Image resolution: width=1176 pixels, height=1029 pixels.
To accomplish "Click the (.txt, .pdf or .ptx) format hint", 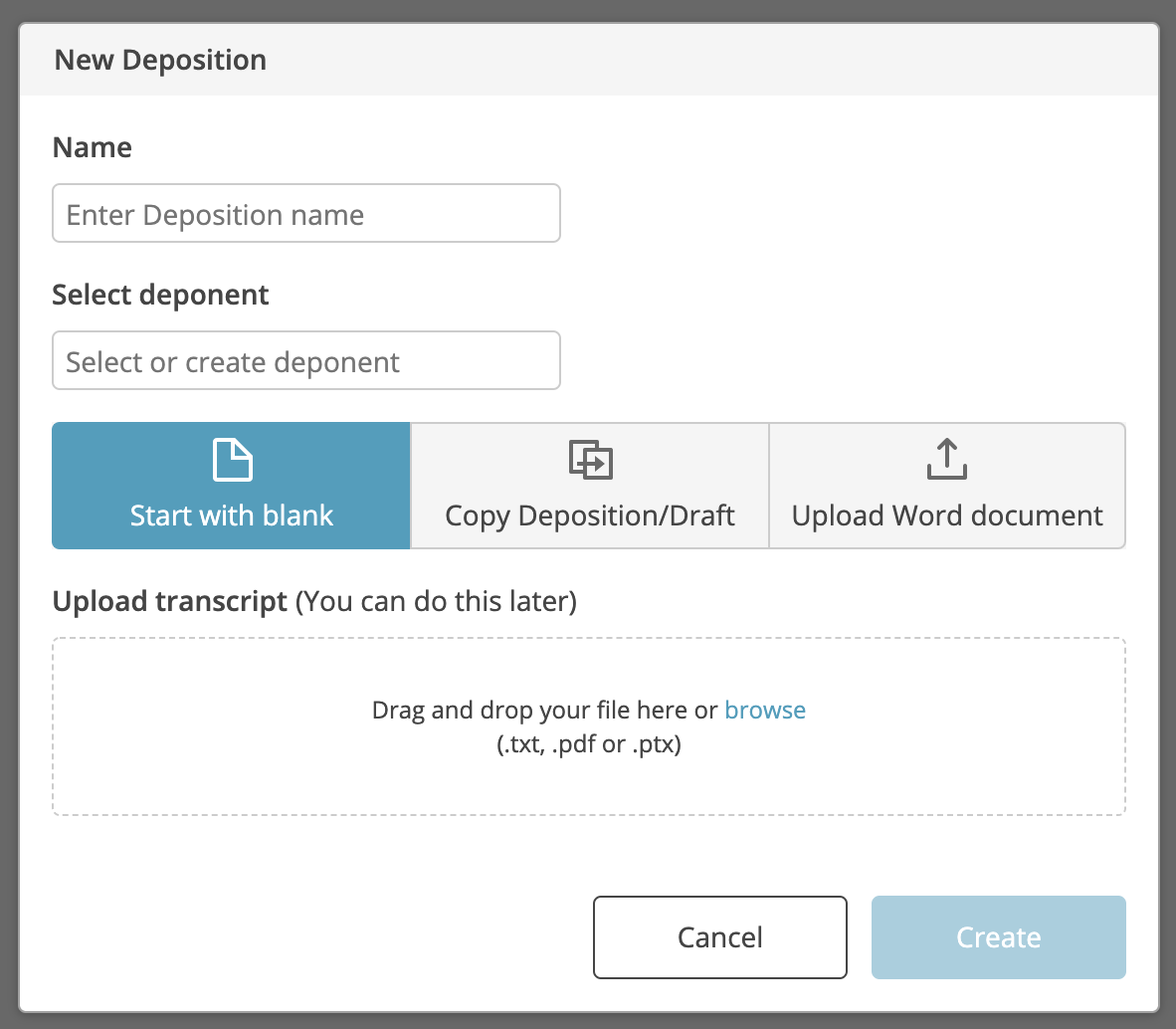I will pyautogui.click(x=589, y=744).
